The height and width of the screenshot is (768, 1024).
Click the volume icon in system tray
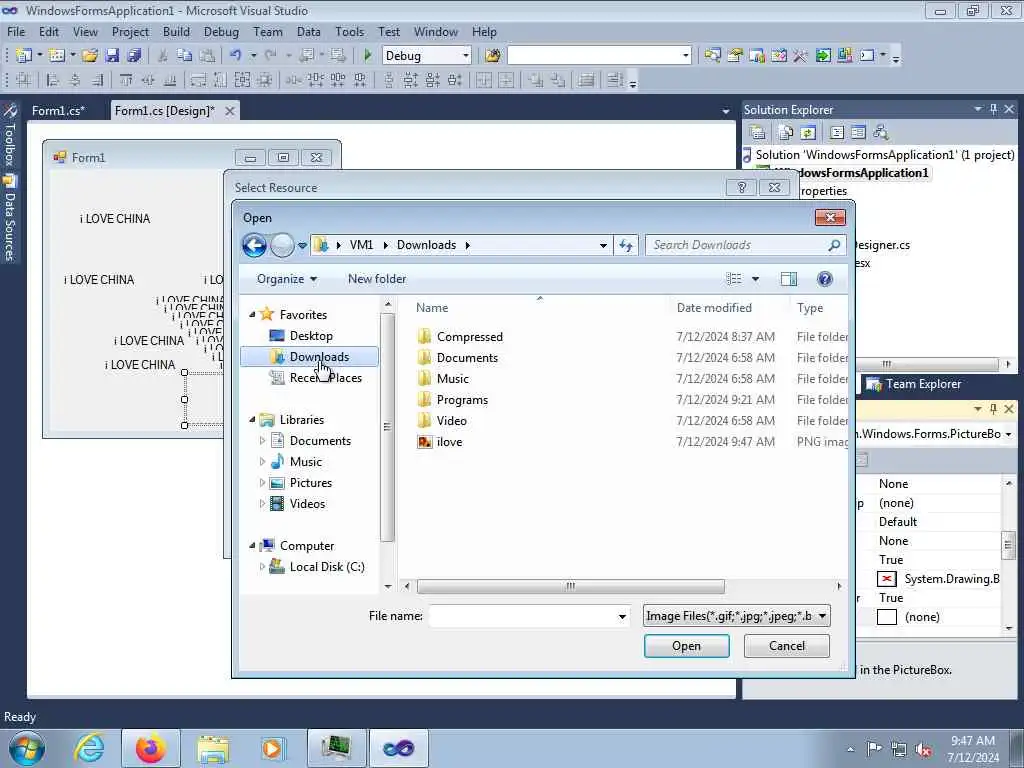(923, 749)
